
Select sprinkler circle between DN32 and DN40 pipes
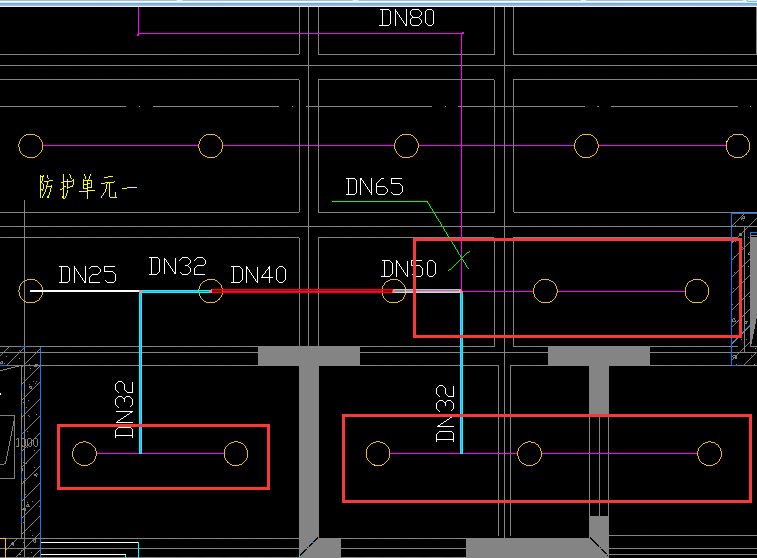pyautogui.click(x=210, y=291)
